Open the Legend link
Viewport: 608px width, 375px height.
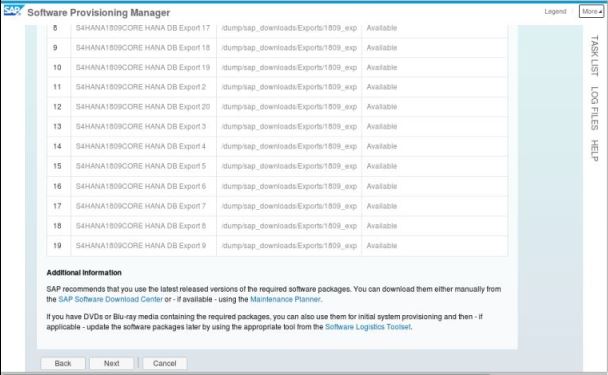pyautogui.click(x=555, y=12)
